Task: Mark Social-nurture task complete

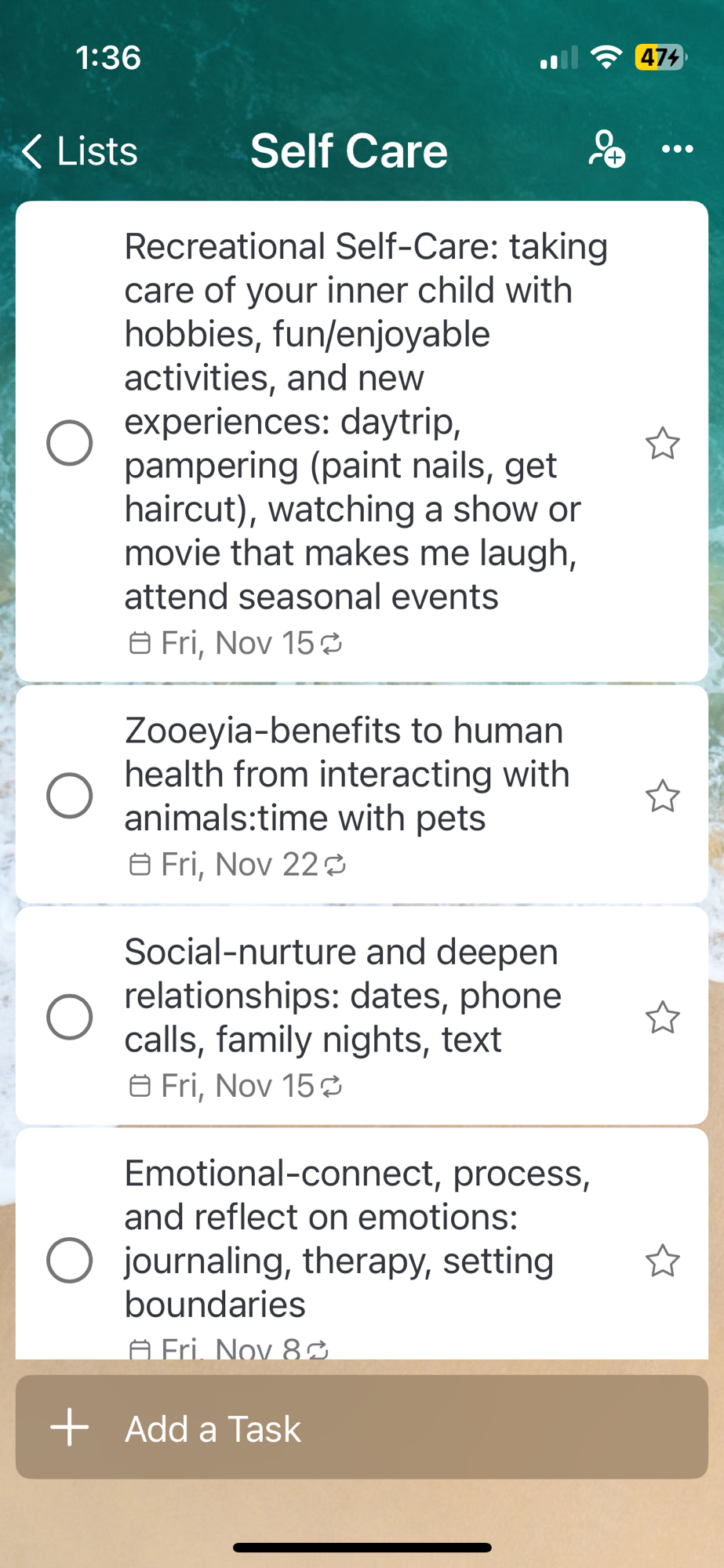Action: [70, 1018]
